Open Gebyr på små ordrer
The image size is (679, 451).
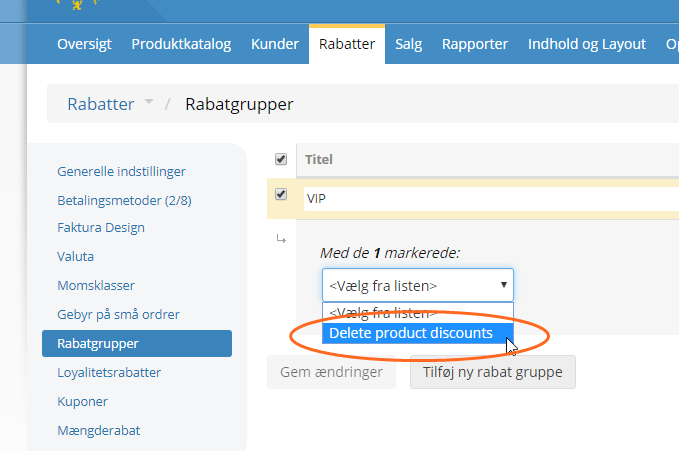tap(118, 315)
